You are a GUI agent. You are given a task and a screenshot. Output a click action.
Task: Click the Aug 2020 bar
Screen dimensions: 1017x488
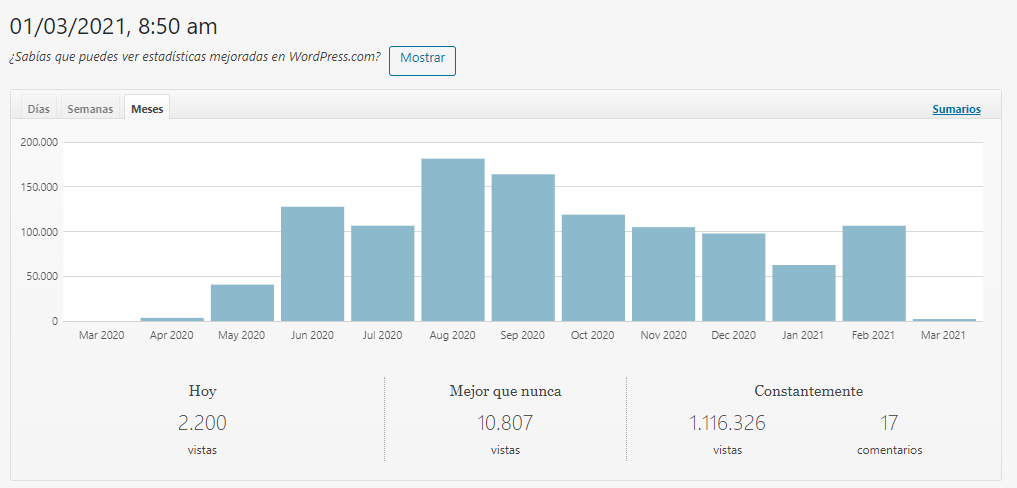pyautogui.click(x=452, y=240)
